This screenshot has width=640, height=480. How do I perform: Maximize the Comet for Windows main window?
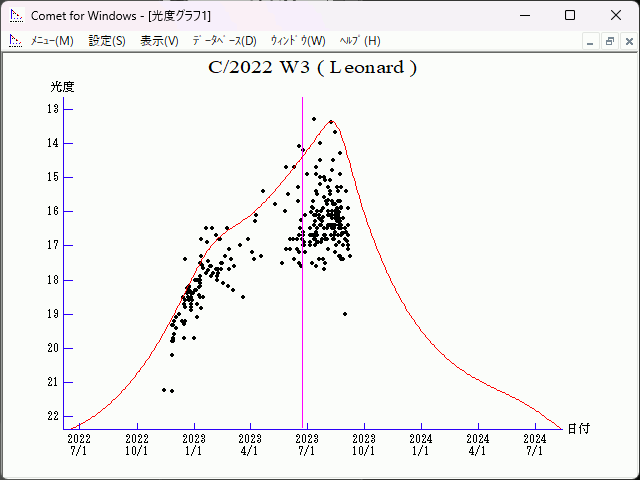[569, 15]
